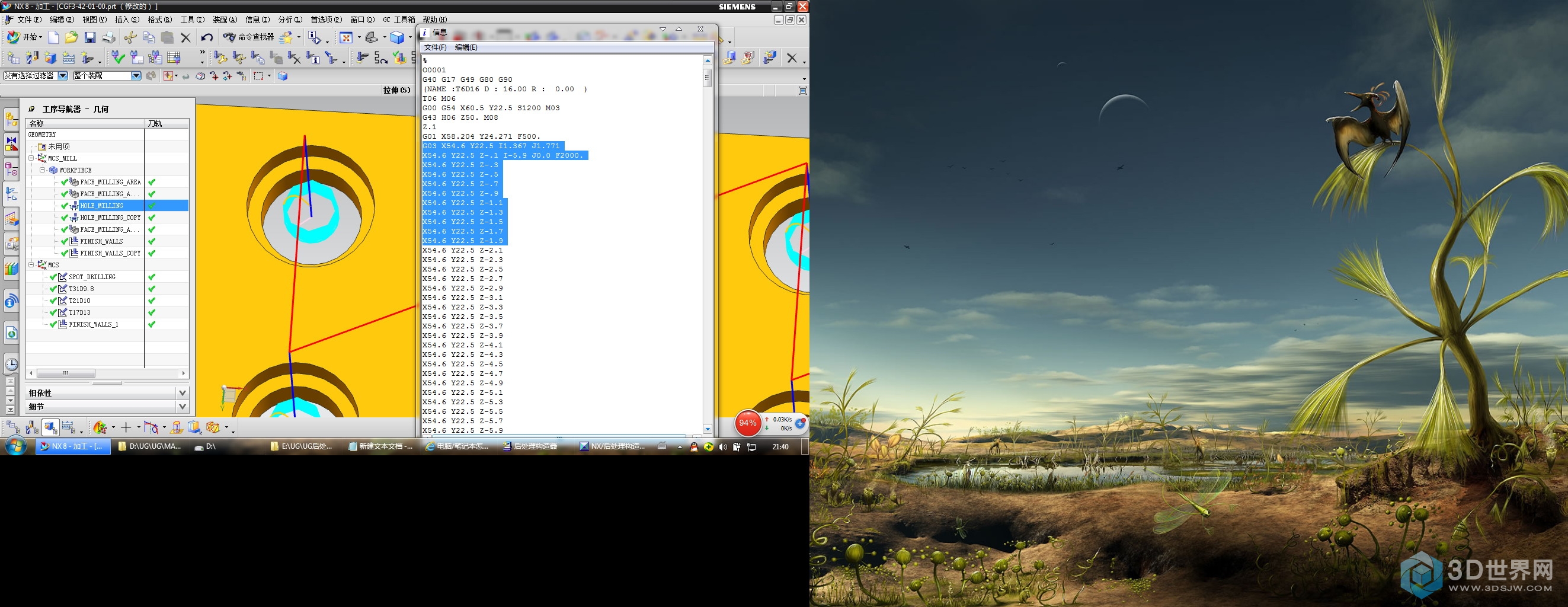Open the 工具(T) menu
The height and width of the screenshot is (607, 1568).
193,20
